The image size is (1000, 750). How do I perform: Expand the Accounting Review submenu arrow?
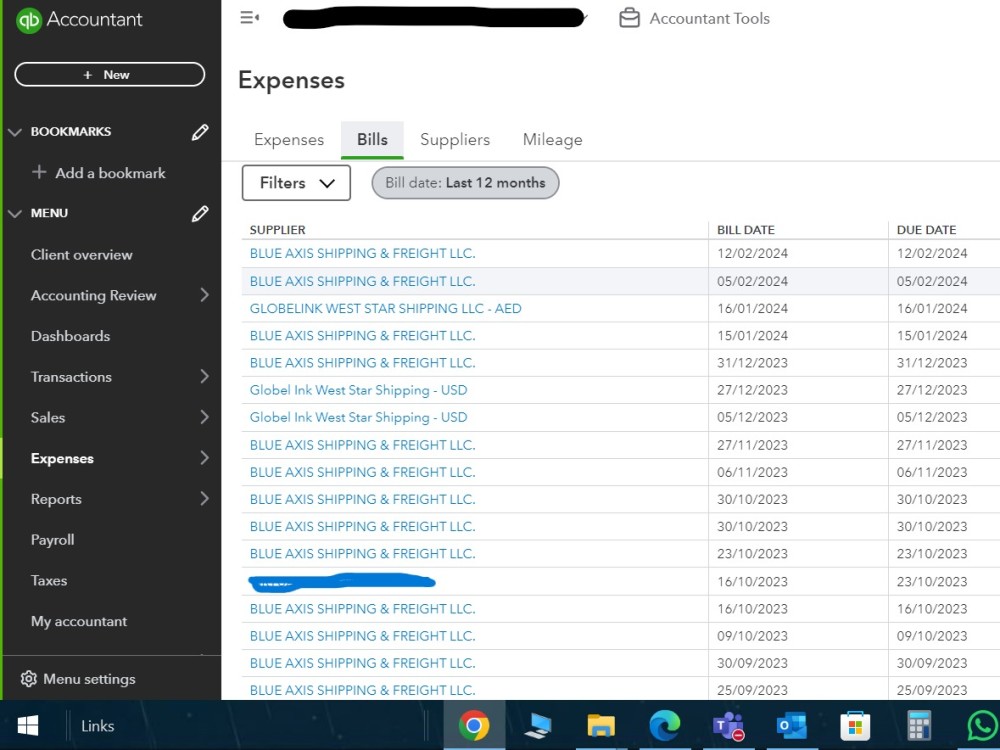coord(204,295)
